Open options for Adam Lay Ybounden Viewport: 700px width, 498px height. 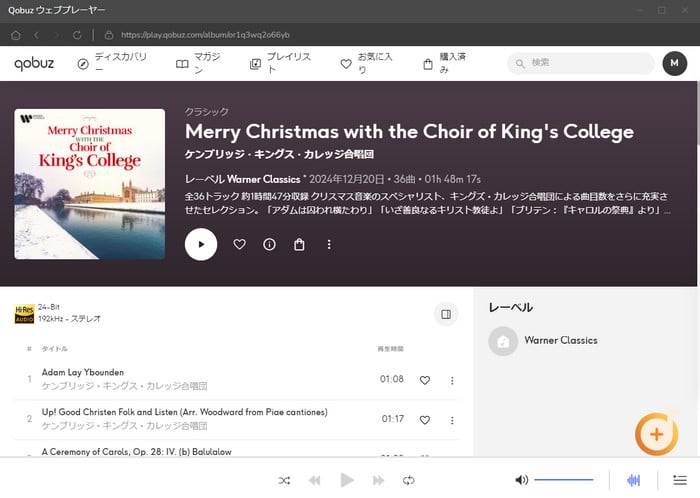tap(452, 380)
